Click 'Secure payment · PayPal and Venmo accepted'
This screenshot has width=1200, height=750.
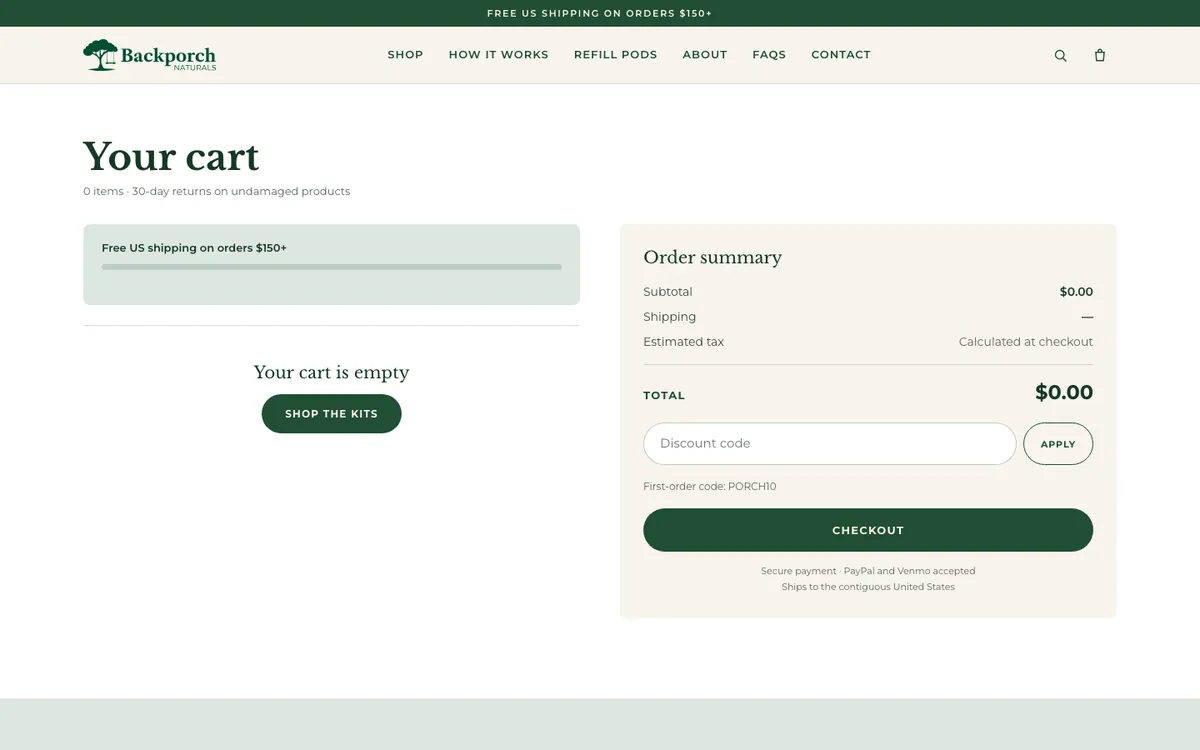tap(868, 571)
